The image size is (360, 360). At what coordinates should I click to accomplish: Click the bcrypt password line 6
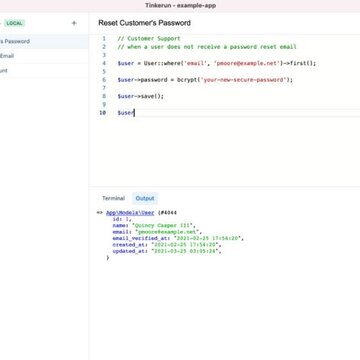pyautogui.click(x=205, y=80)
